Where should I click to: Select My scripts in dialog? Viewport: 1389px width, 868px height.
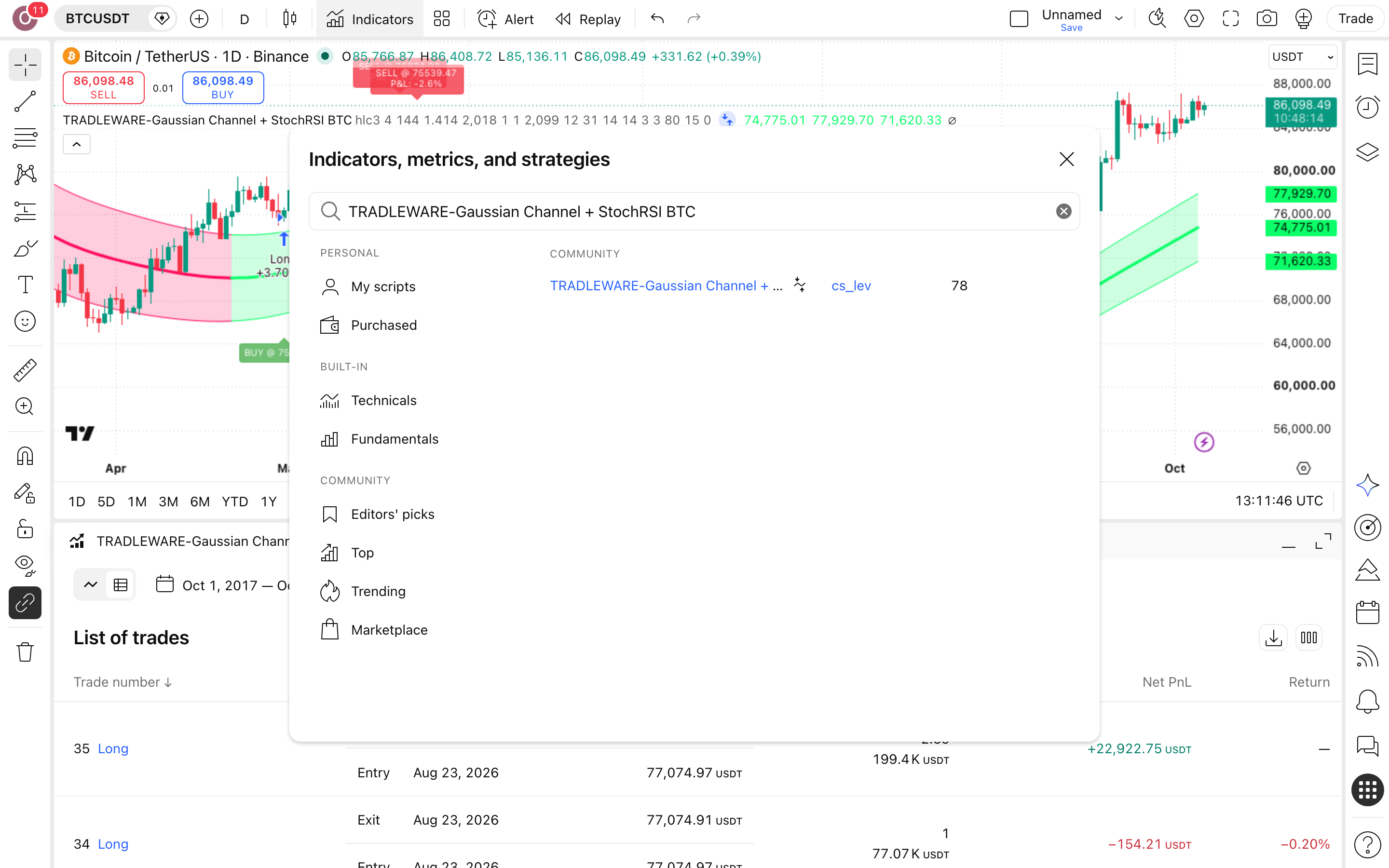[x=368, y=286]
